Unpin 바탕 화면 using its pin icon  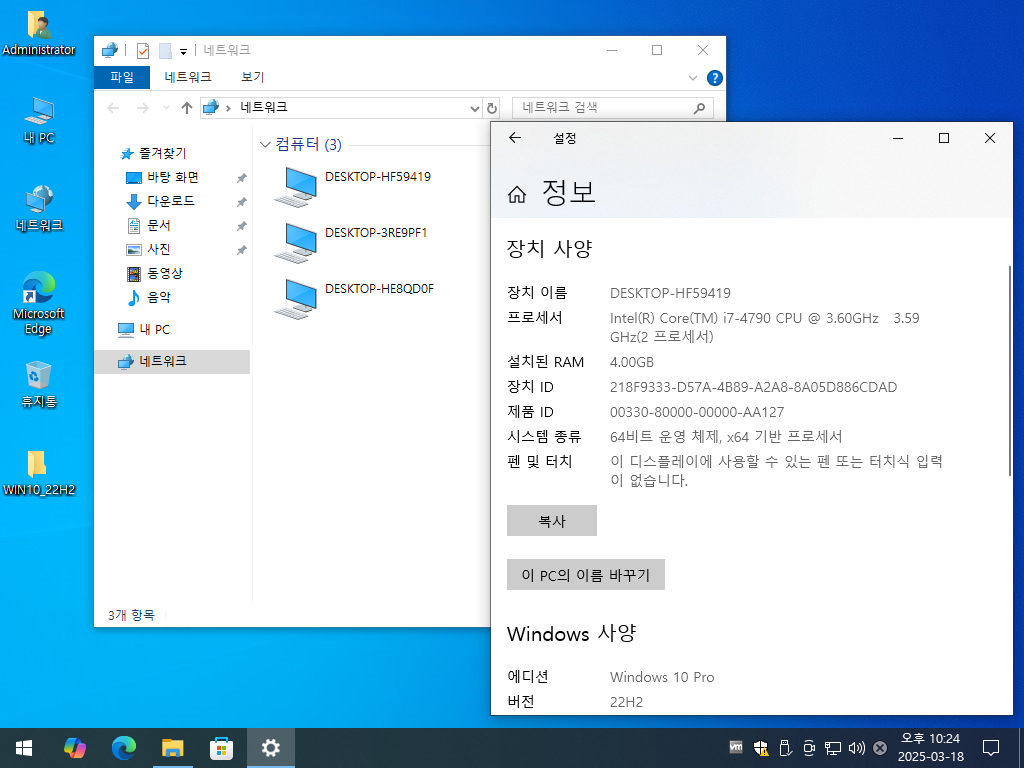click(x=241, y=178)
